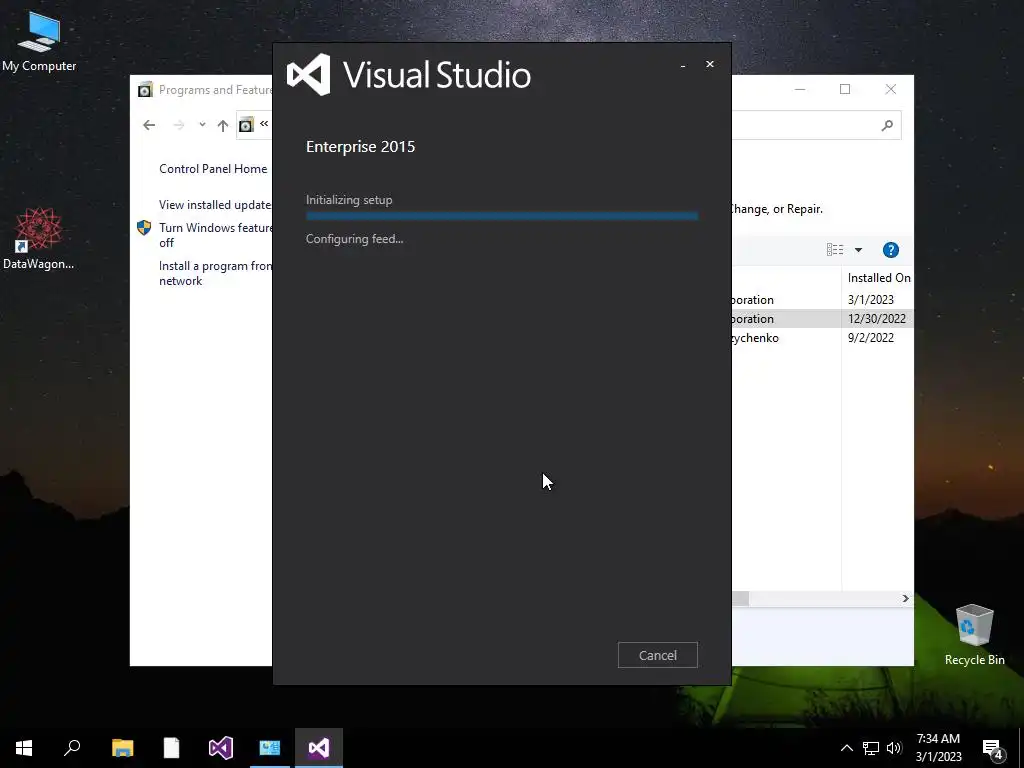The image size is (1024, 768).
Task: Select the Recycle Bin desktop icon
Action: 974,635
